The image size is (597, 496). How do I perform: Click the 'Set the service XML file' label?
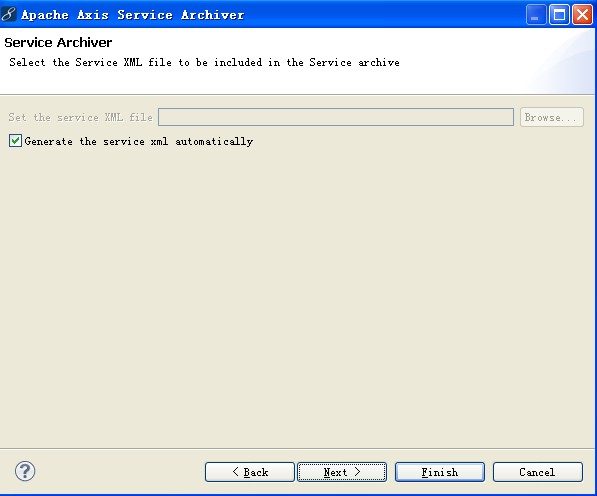[80, 117]
